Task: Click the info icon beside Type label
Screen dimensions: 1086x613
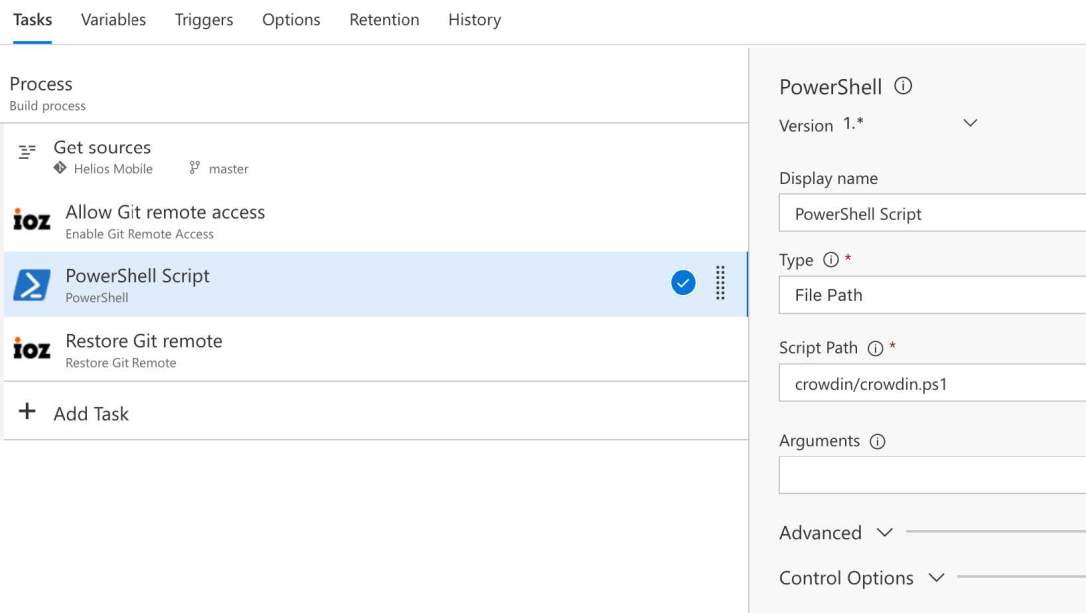Action: click(x=830, y=260)
